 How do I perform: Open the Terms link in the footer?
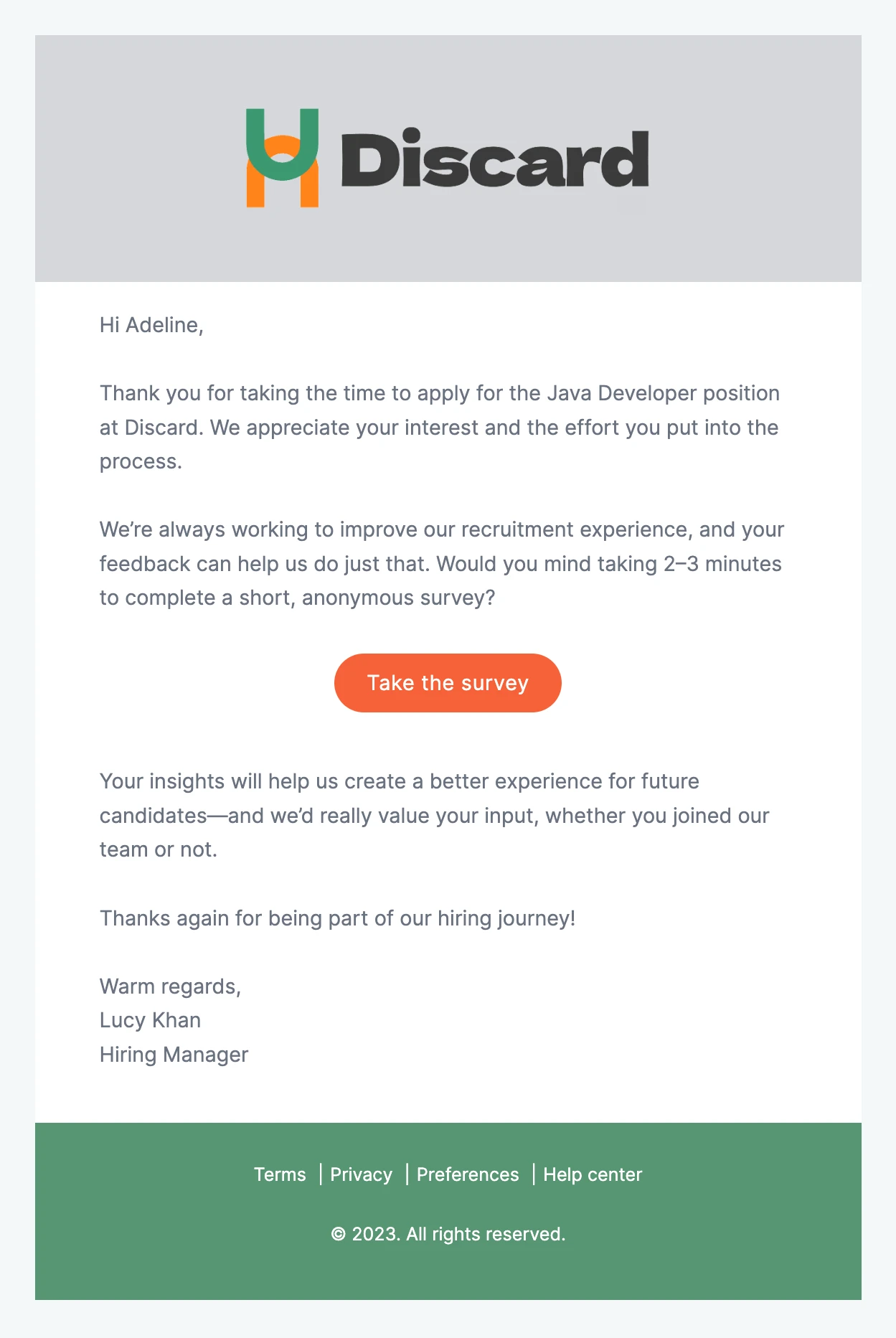coord(280,1174)
